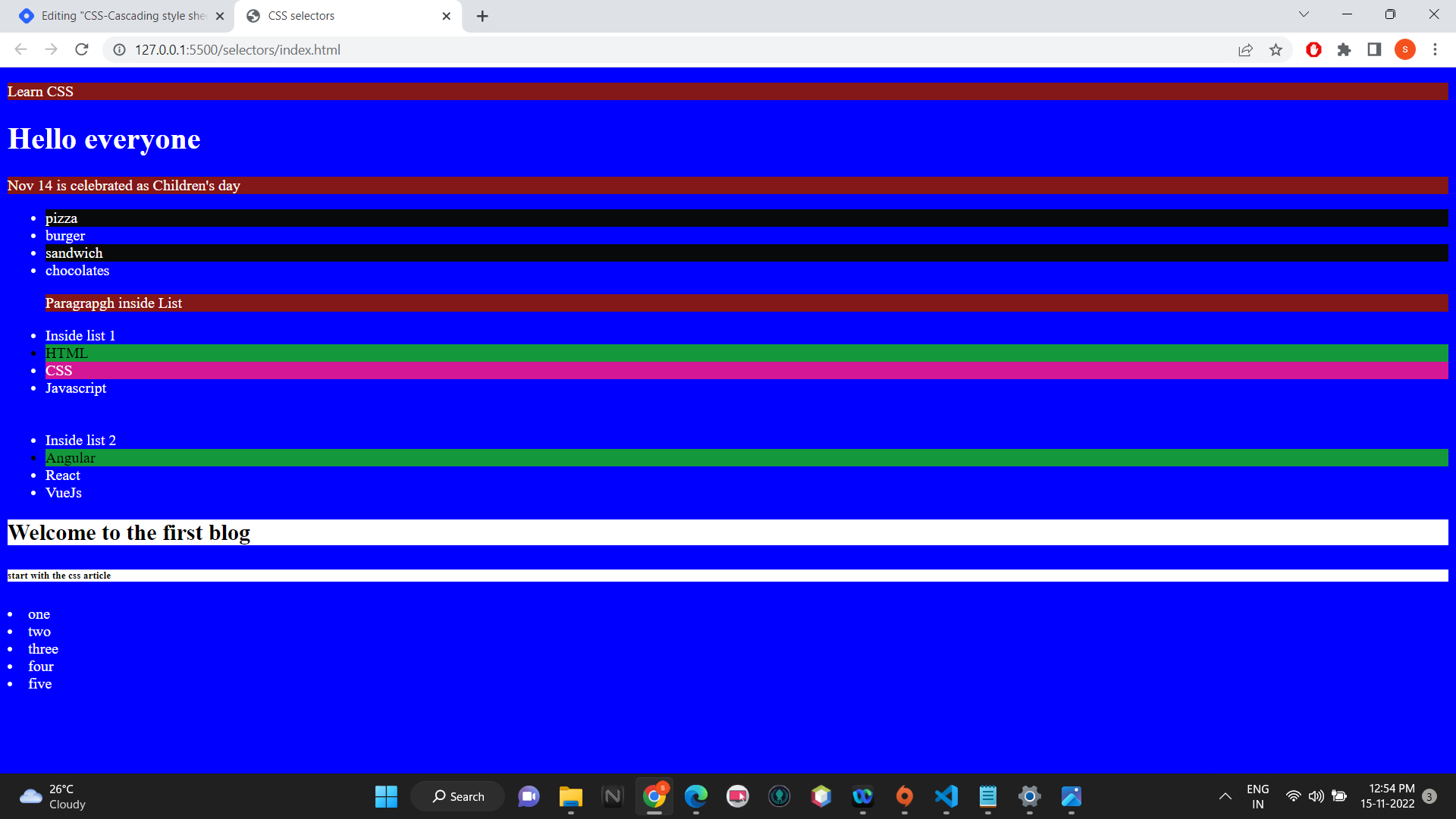Screen dimensions: 1456x819
Task: Open Settings from the taskbar
Action: point(1029,796)
